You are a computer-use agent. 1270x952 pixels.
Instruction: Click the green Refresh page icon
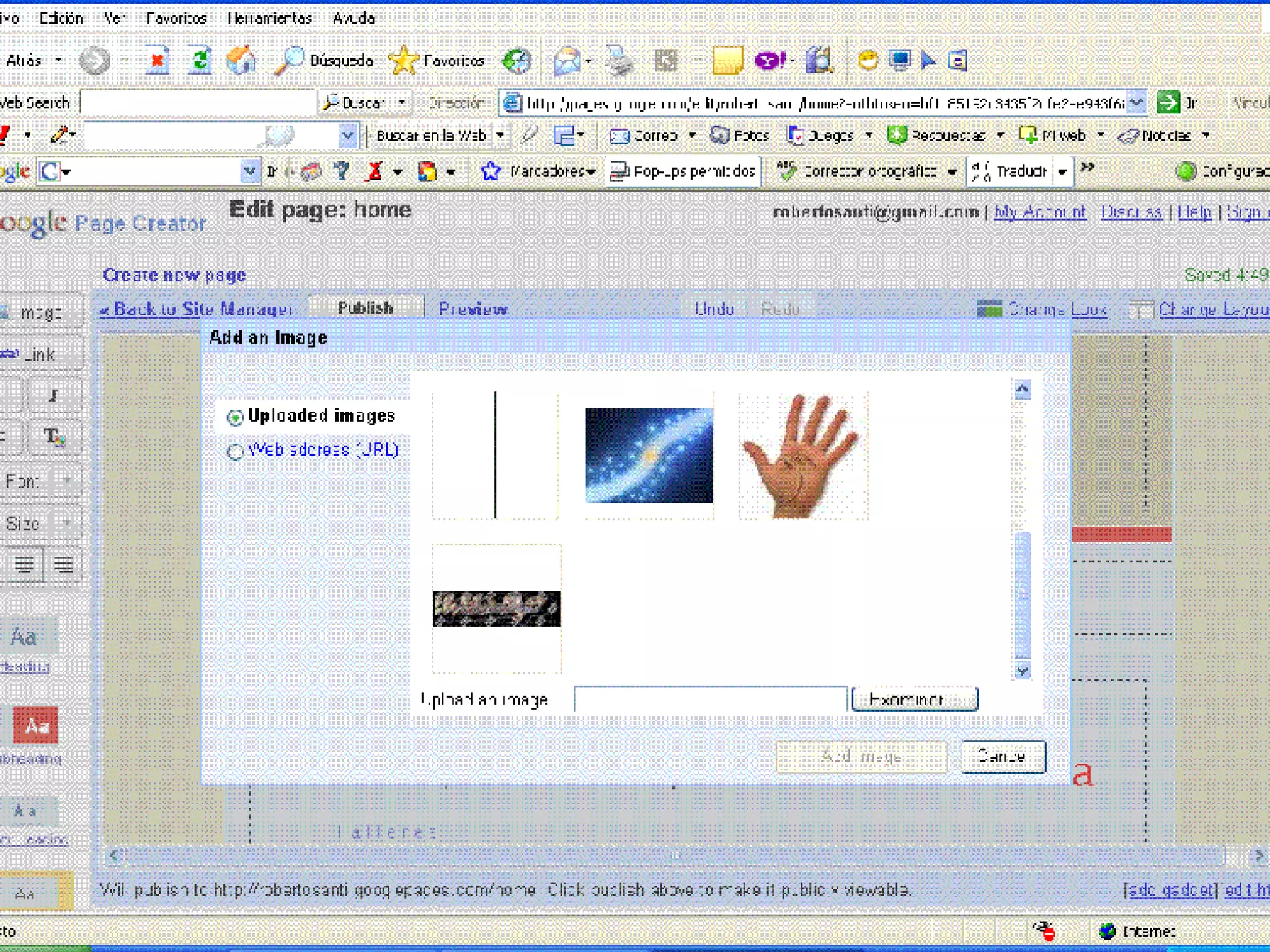click(200, 61)
